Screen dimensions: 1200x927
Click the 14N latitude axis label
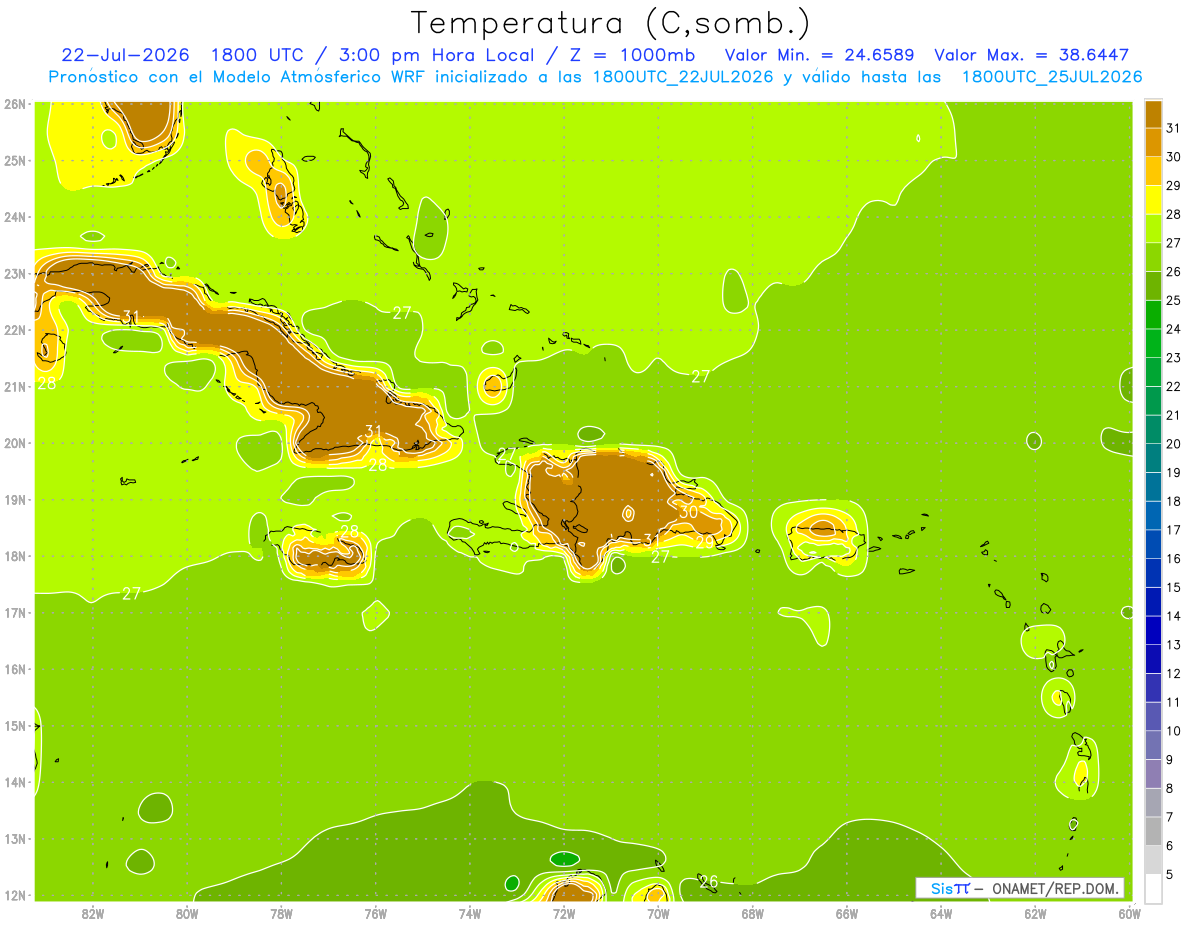pyautogui.click(x=14, y=782)
